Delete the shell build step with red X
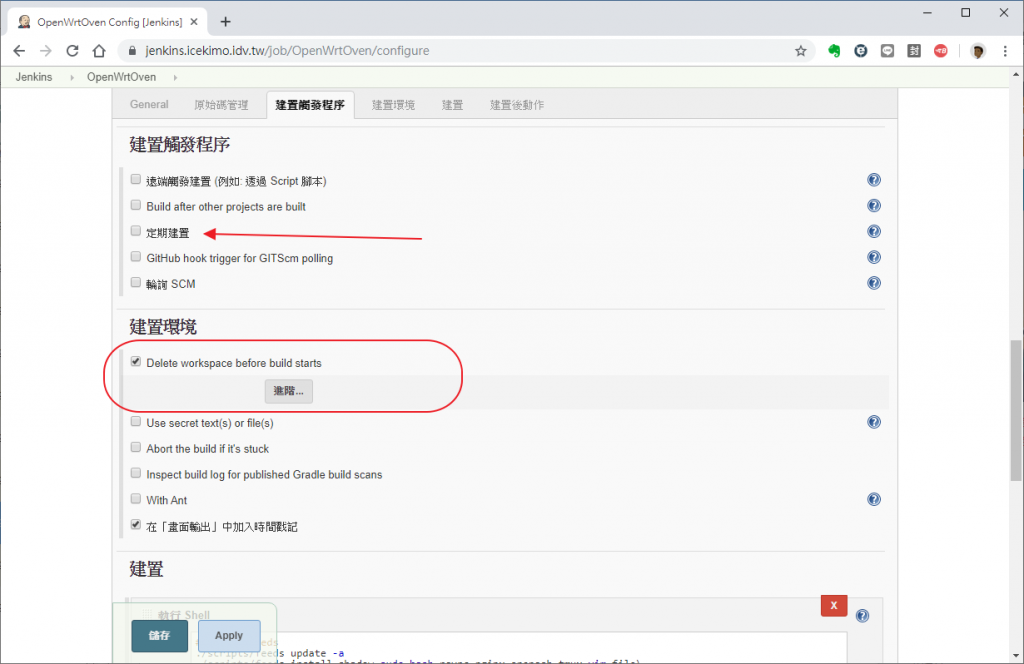This screenshot has height=664, width=1024. 834,605
